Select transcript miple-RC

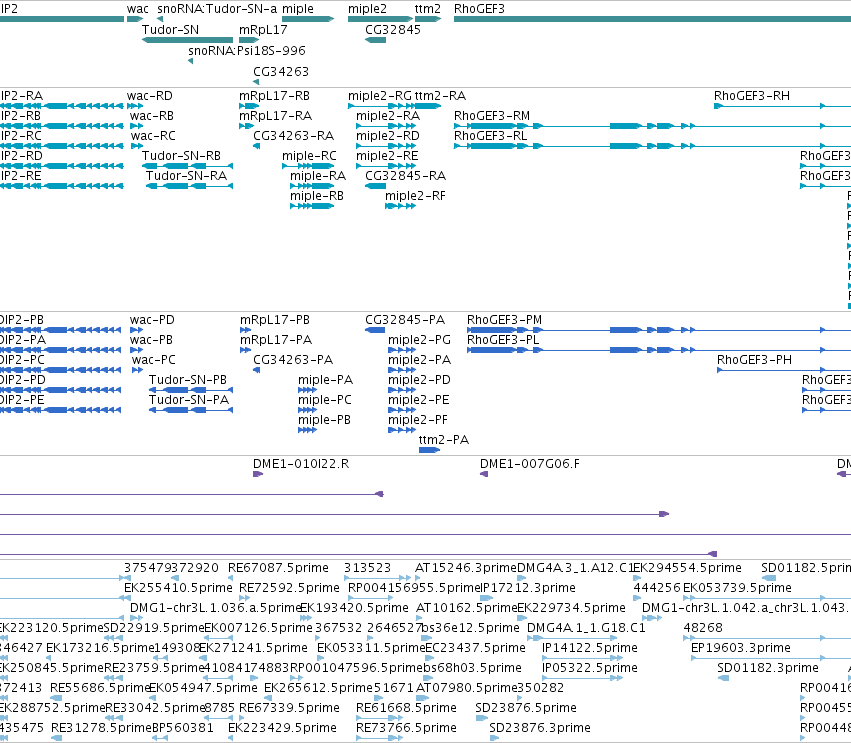click(x=309, y=156)
